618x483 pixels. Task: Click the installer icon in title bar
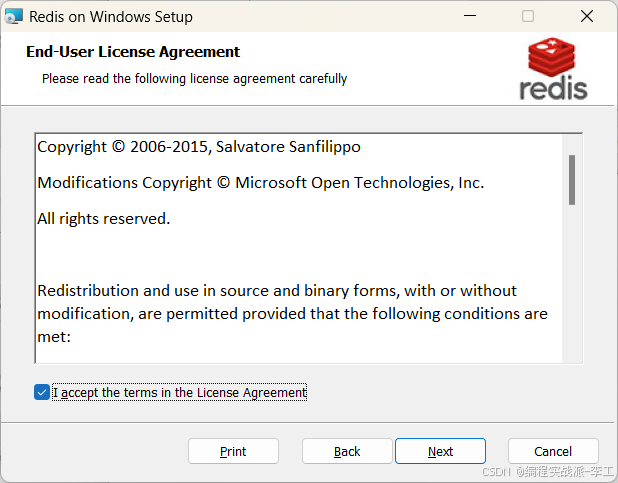point(13,17)
